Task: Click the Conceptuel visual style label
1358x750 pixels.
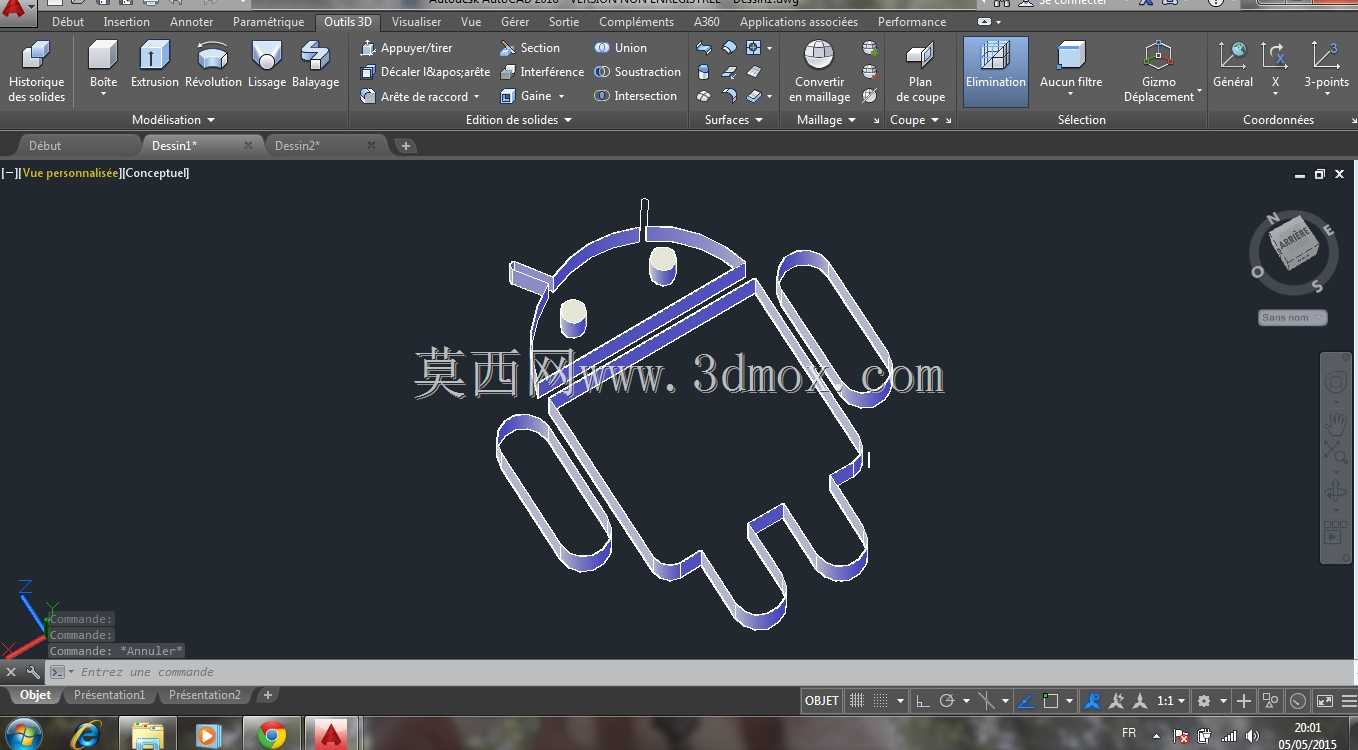Action: [x=157, y=173]
